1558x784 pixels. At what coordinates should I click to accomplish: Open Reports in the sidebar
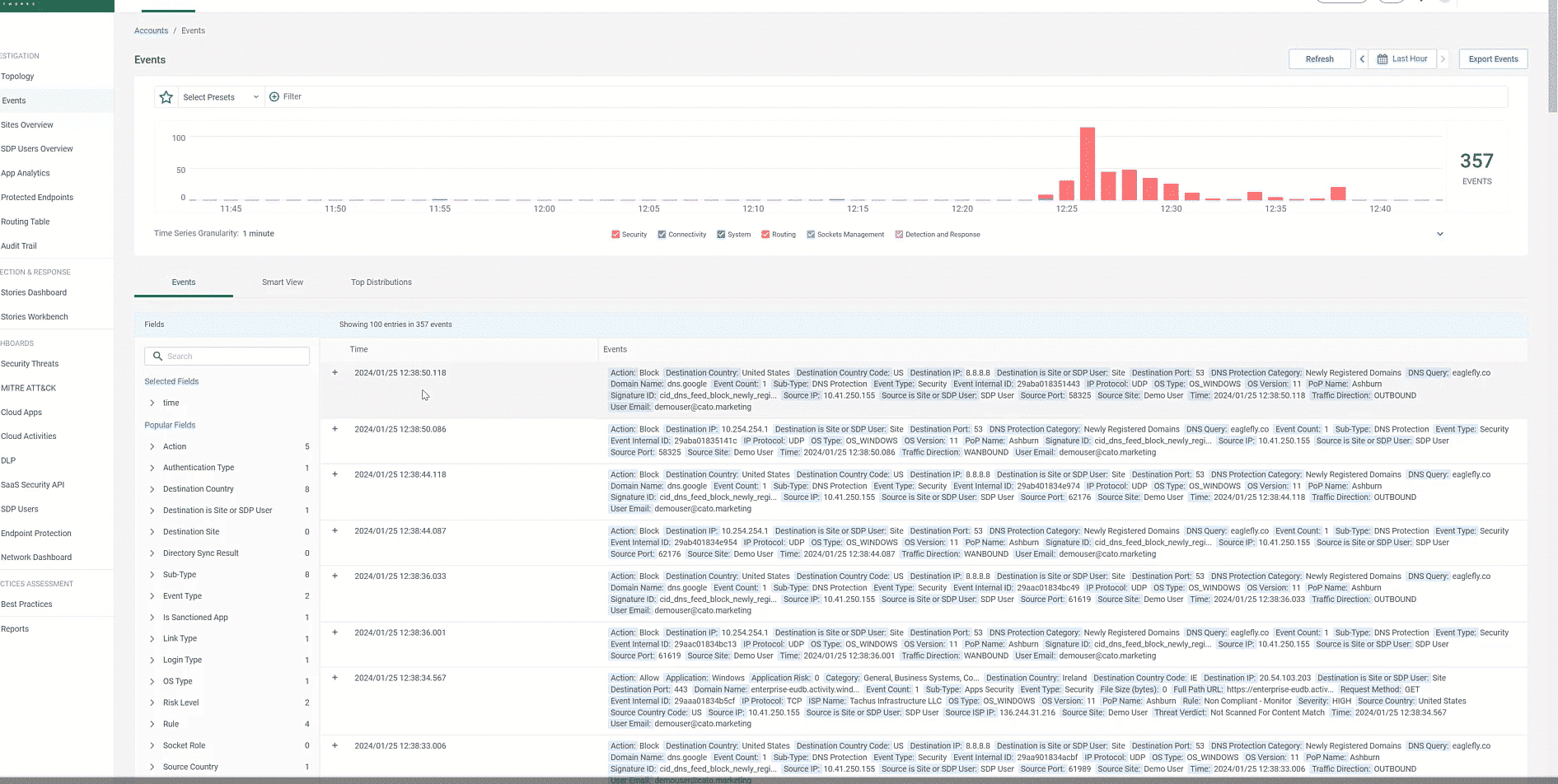pos(15,629)
